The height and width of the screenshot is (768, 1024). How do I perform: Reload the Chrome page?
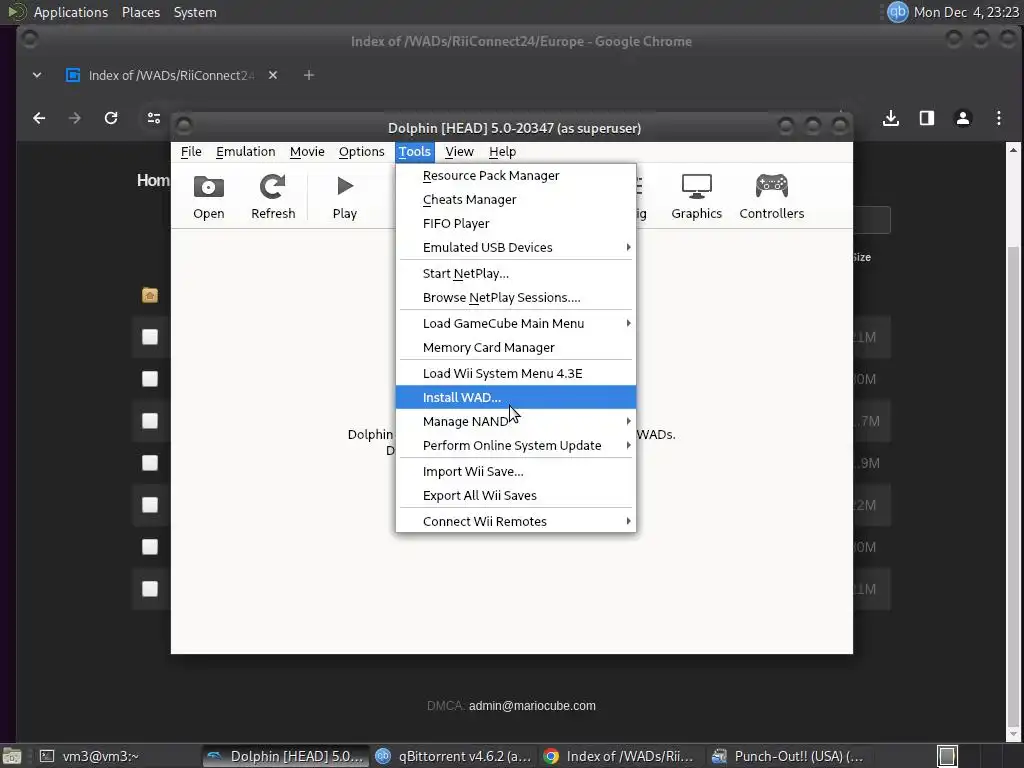pos(111,118)
